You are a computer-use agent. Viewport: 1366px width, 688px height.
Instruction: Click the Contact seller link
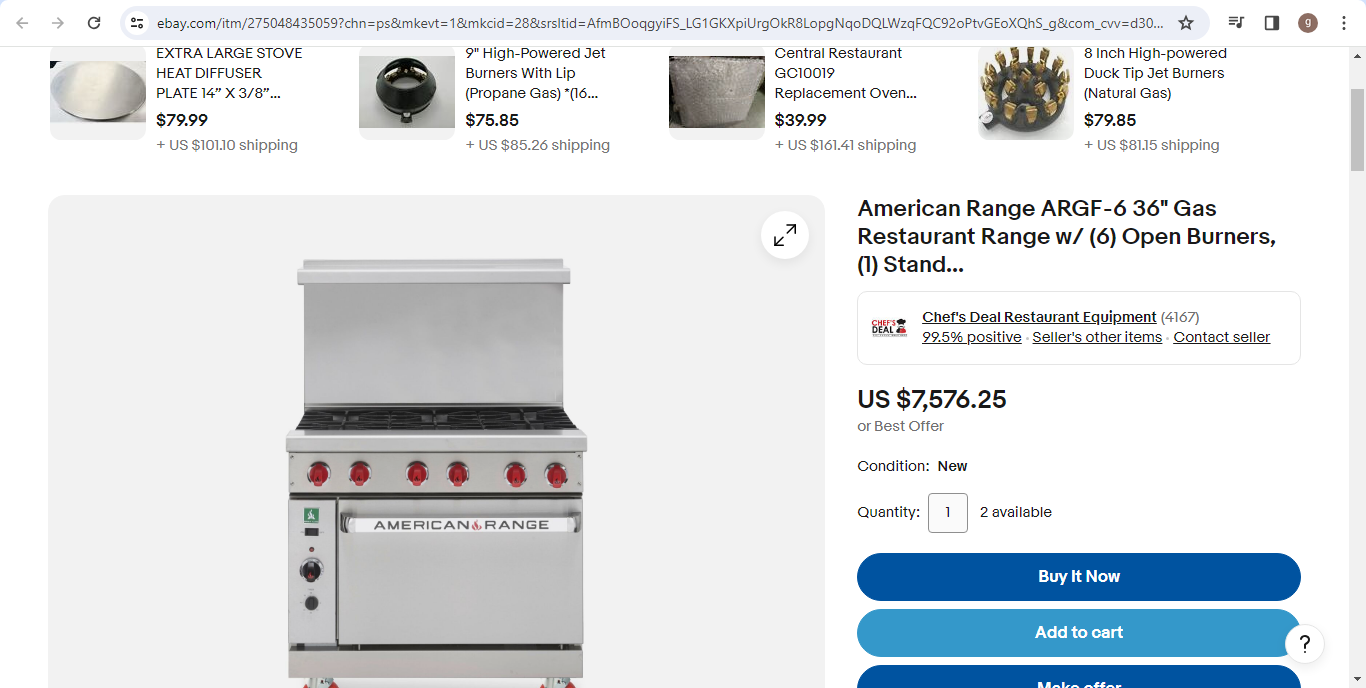click(1221, 337)
